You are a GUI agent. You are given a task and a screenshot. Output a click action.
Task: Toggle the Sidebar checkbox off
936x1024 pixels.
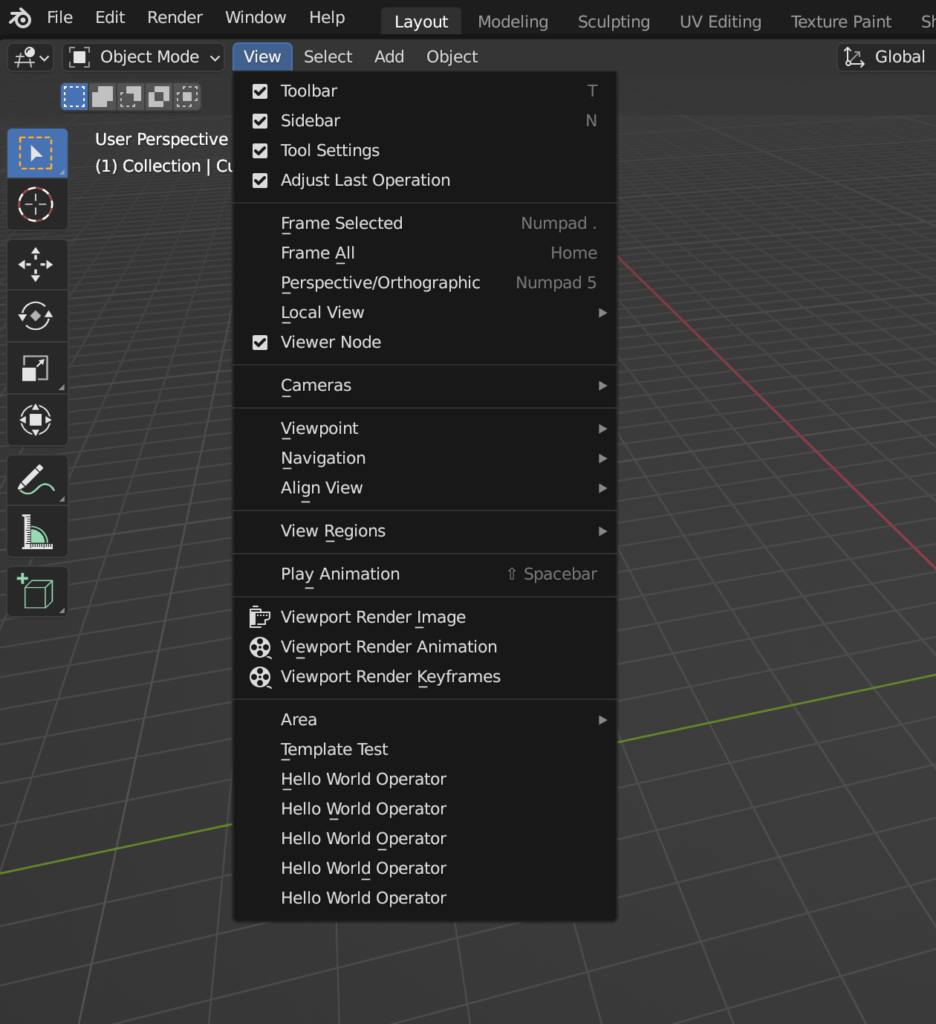[260, 121]
